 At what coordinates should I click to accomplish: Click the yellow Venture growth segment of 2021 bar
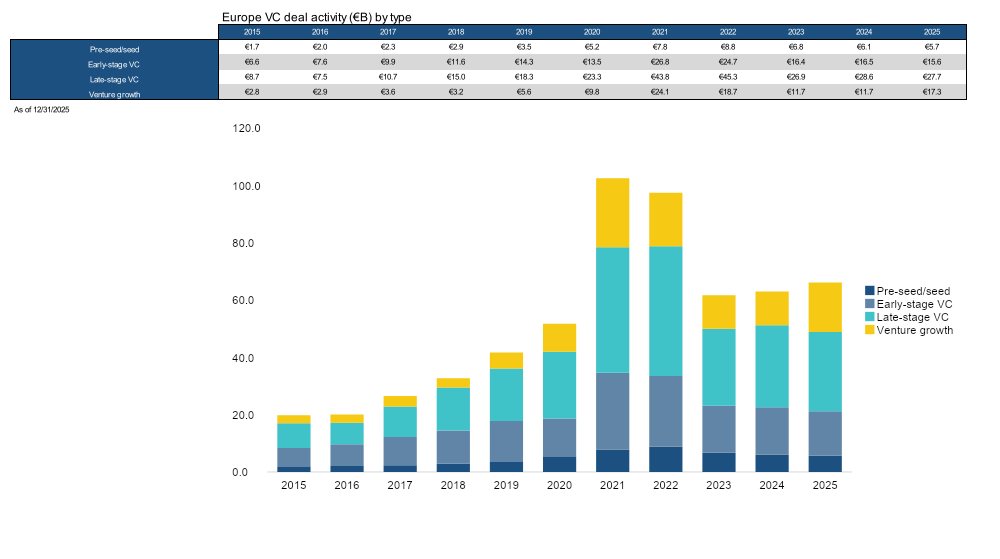612,212
